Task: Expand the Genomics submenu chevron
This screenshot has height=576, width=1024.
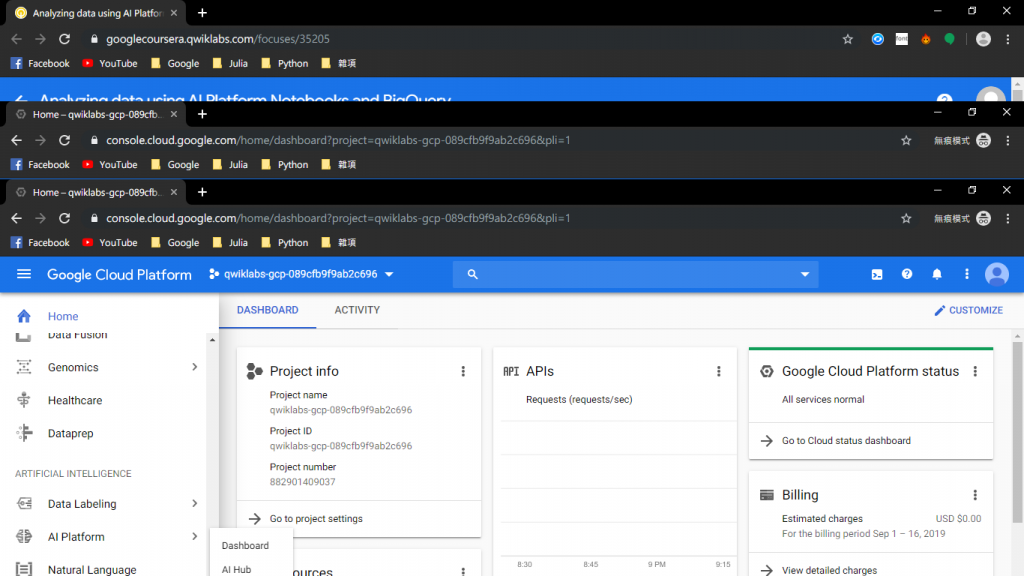Action: [x=195, y=367]
